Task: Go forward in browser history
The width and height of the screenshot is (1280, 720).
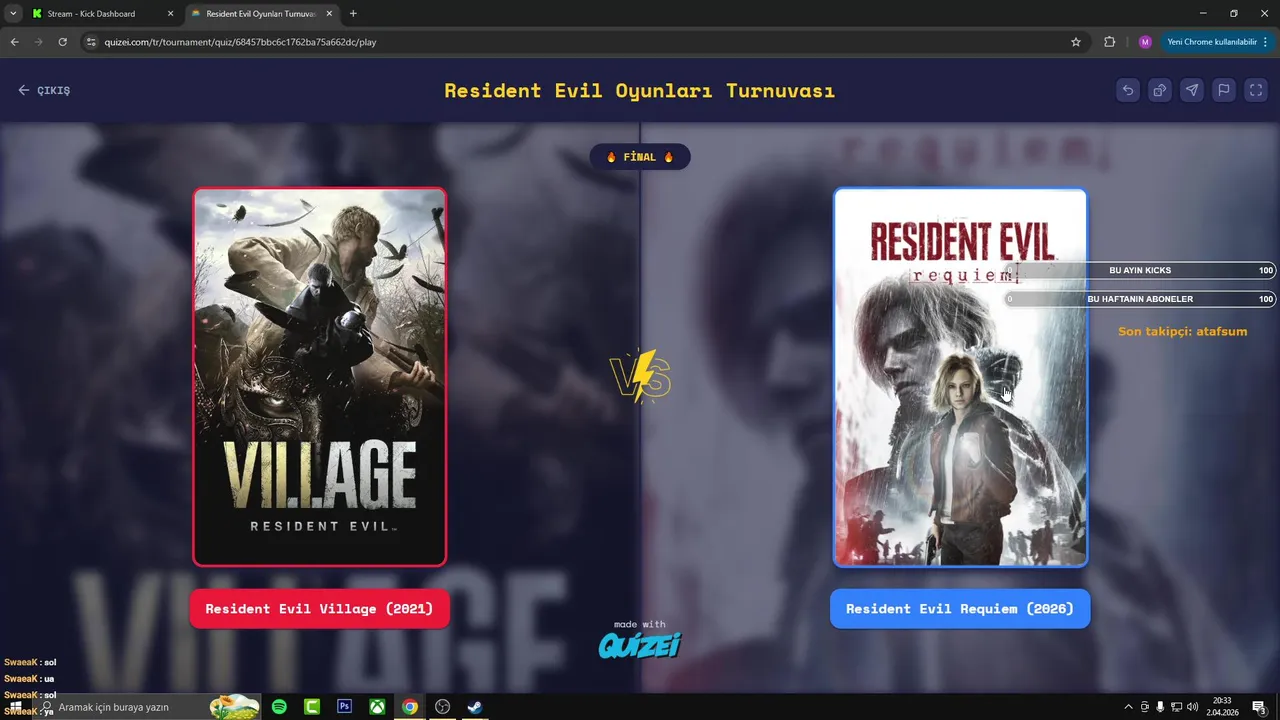Action: coord(38,42)
